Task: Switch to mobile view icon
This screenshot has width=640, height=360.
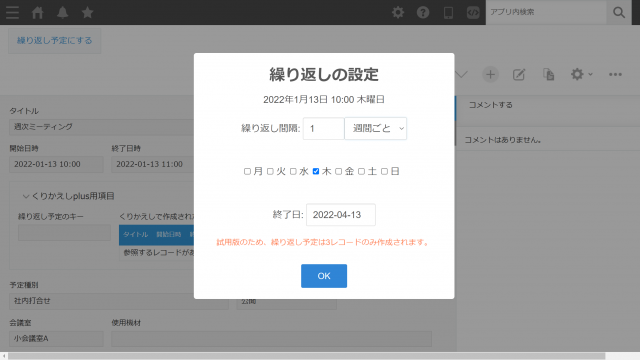Action: click(448, 12)
